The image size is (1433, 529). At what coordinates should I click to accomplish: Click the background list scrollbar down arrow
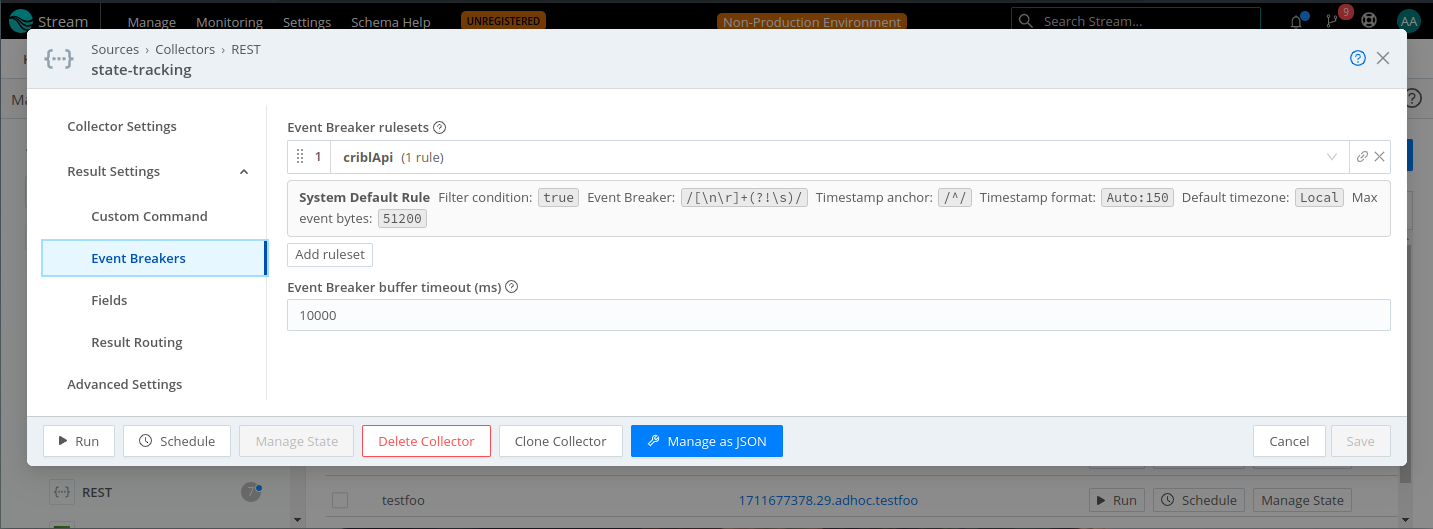click(x=297, y=520)
